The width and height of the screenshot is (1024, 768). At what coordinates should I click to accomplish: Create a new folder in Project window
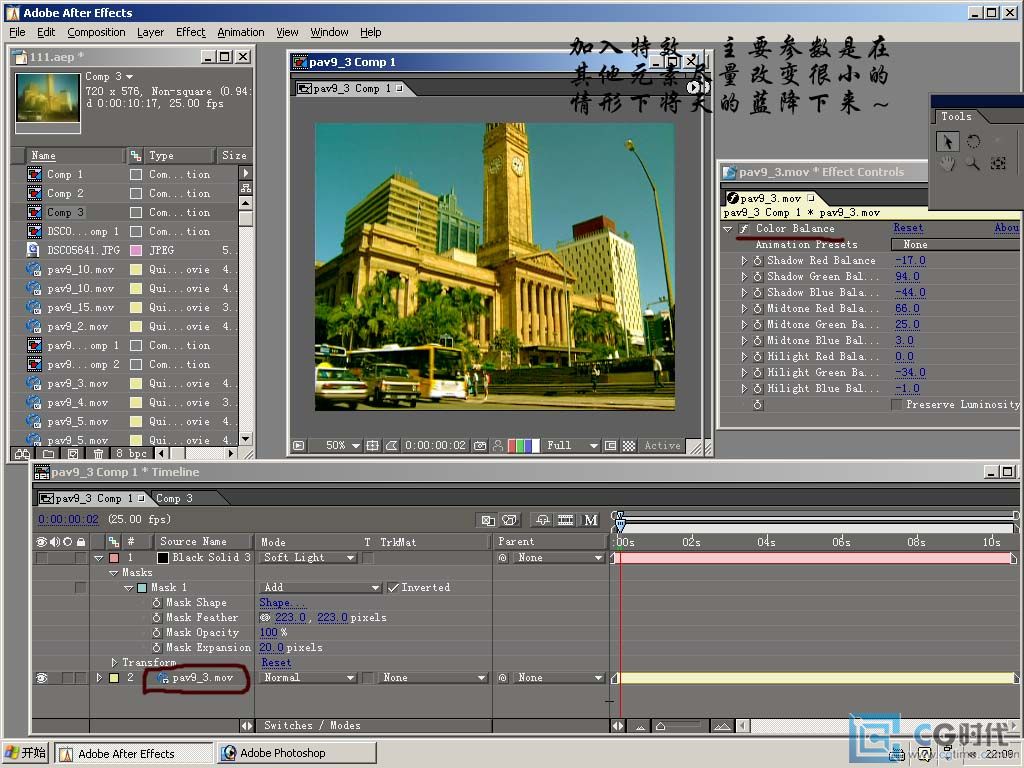48,453
